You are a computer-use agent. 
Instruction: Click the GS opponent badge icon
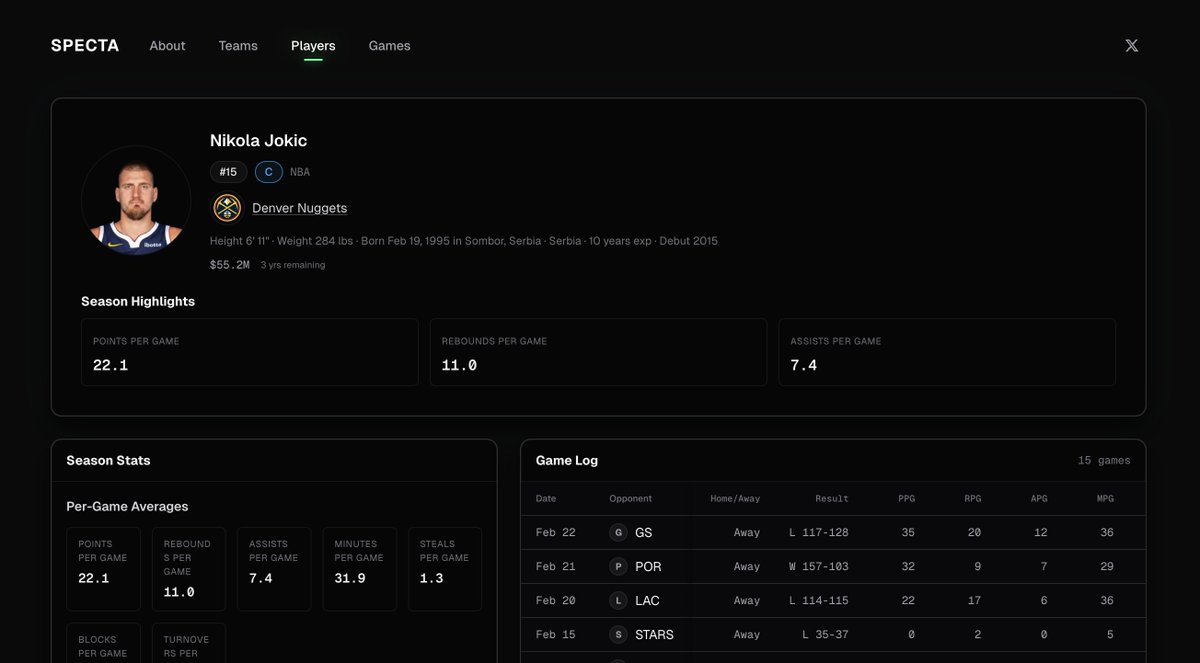pos(618,532)
